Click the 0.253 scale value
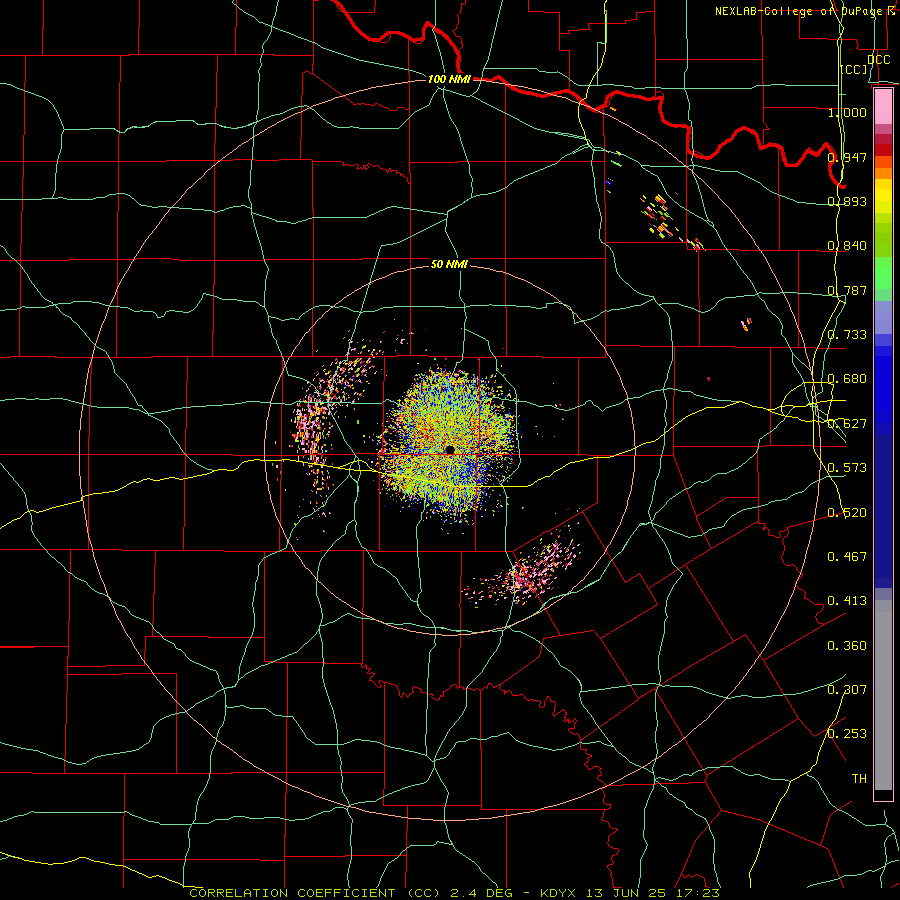Viewport: 900px width, 900px height. (847, 734)
